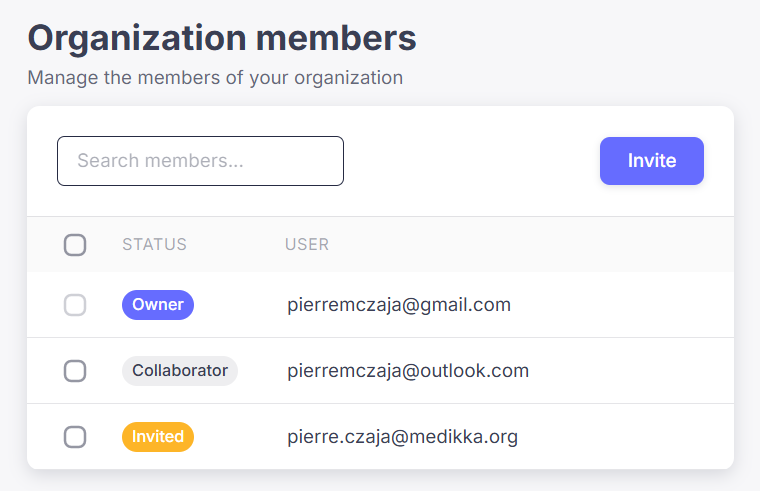Click the purple Owner status badge

(x=158, y=305)
